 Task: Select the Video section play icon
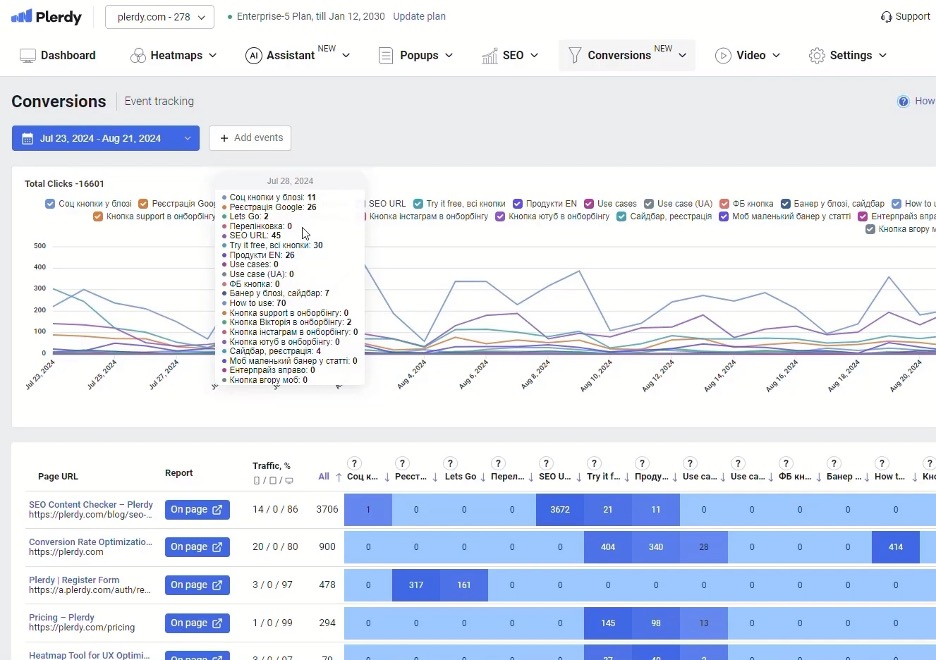pos(723,55)
